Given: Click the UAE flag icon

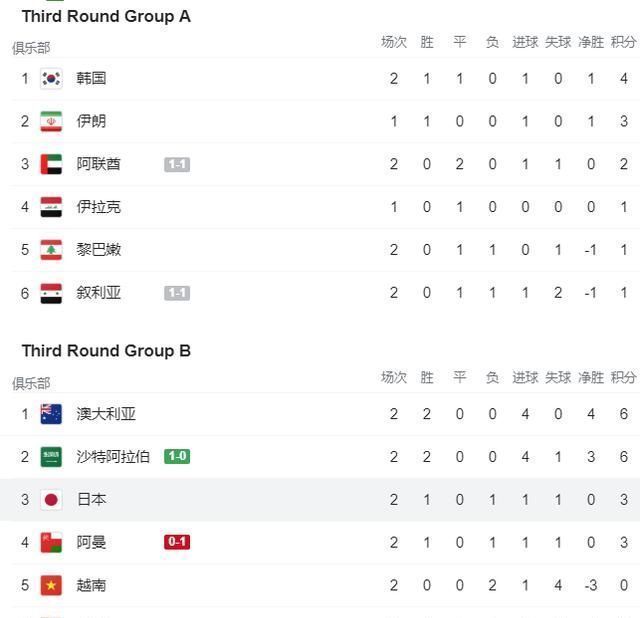Looking at the screenshot, I should [51, 164].
